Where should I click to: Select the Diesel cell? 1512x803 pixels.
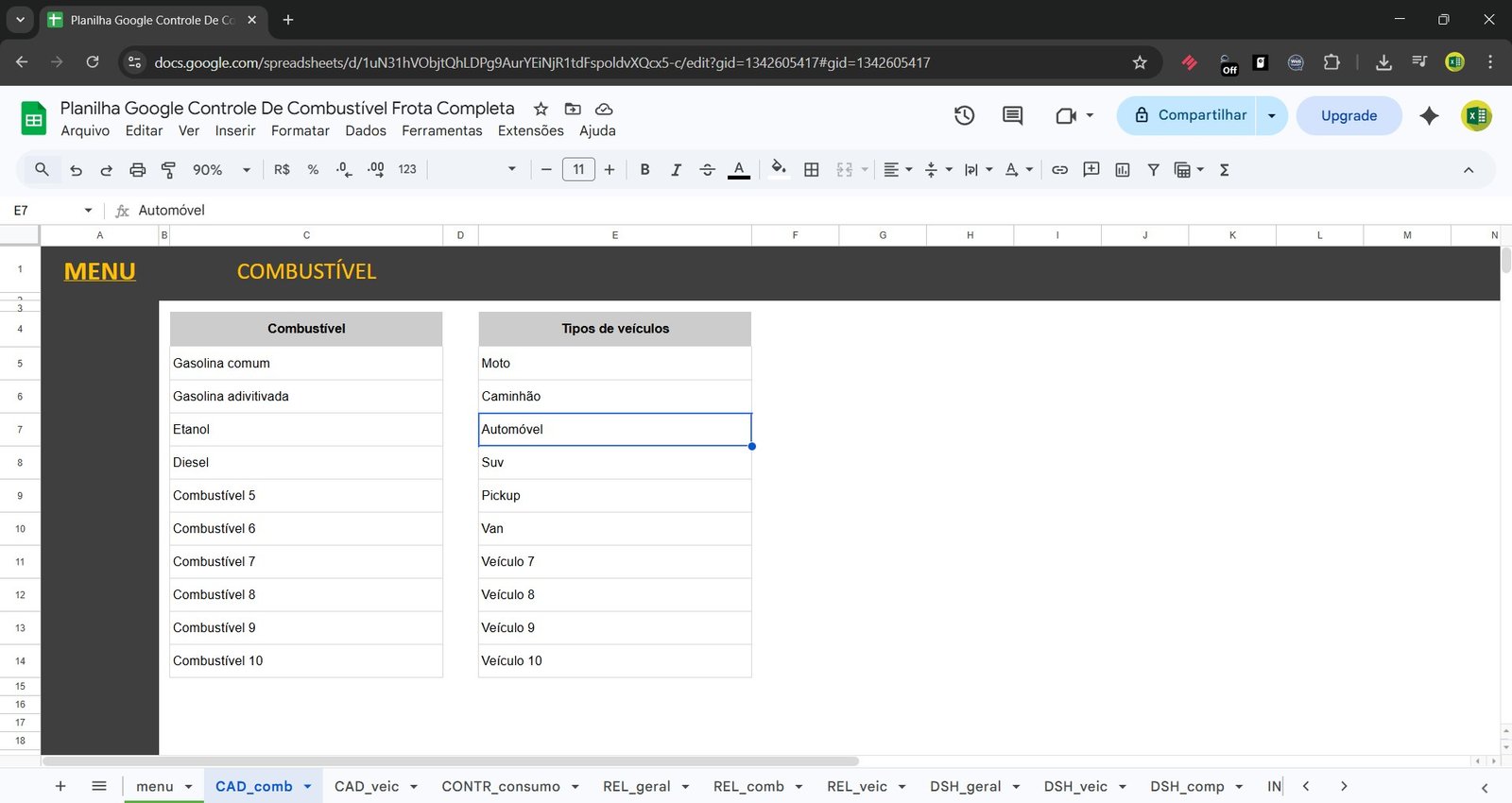306,462
